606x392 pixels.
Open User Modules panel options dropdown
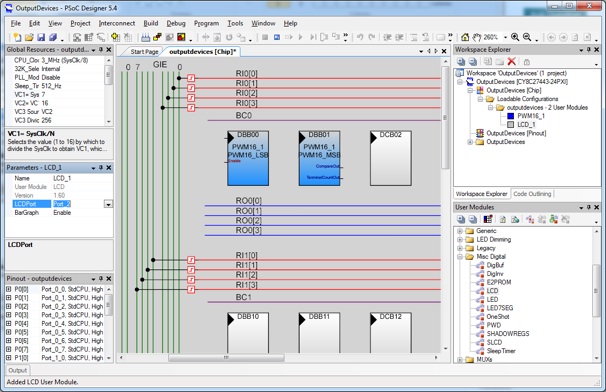(581, 208)
